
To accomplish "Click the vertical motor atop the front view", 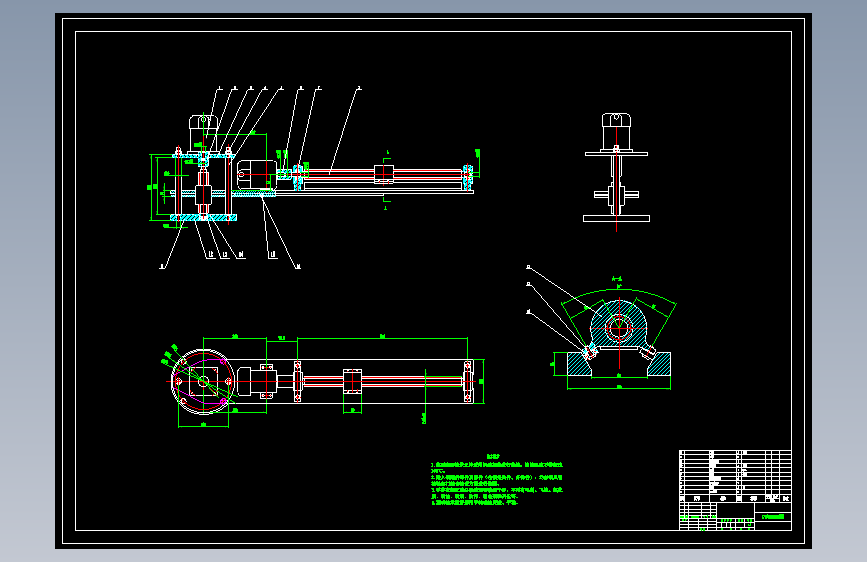I will [202, 132].
